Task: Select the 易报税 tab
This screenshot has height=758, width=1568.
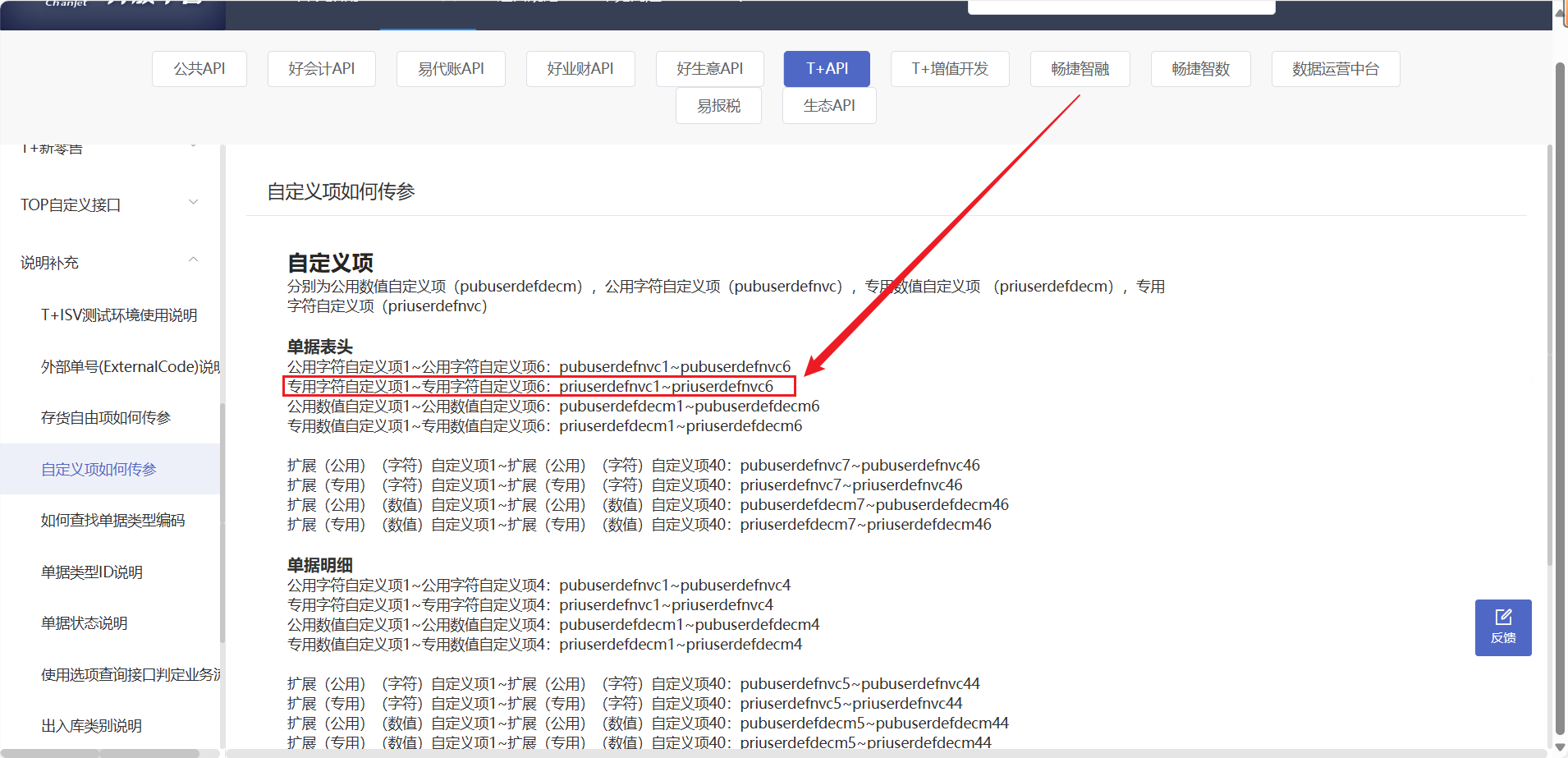Action: [718, 106]
